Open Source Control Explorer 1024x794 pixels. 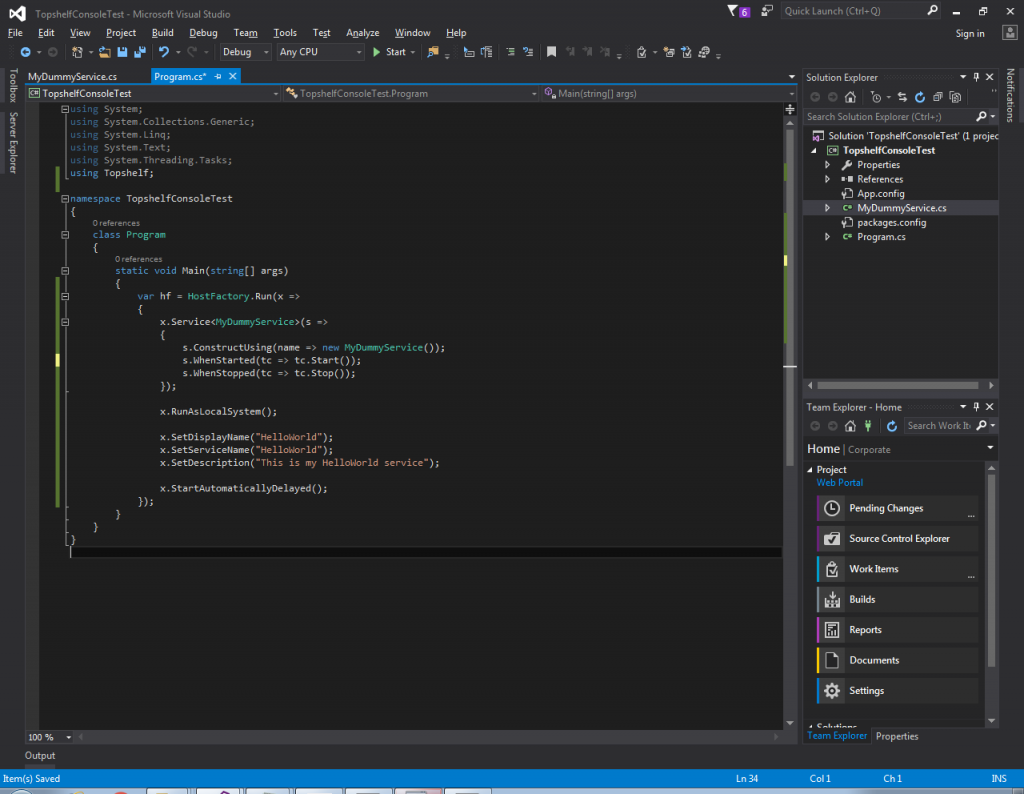tap(897, 539)
